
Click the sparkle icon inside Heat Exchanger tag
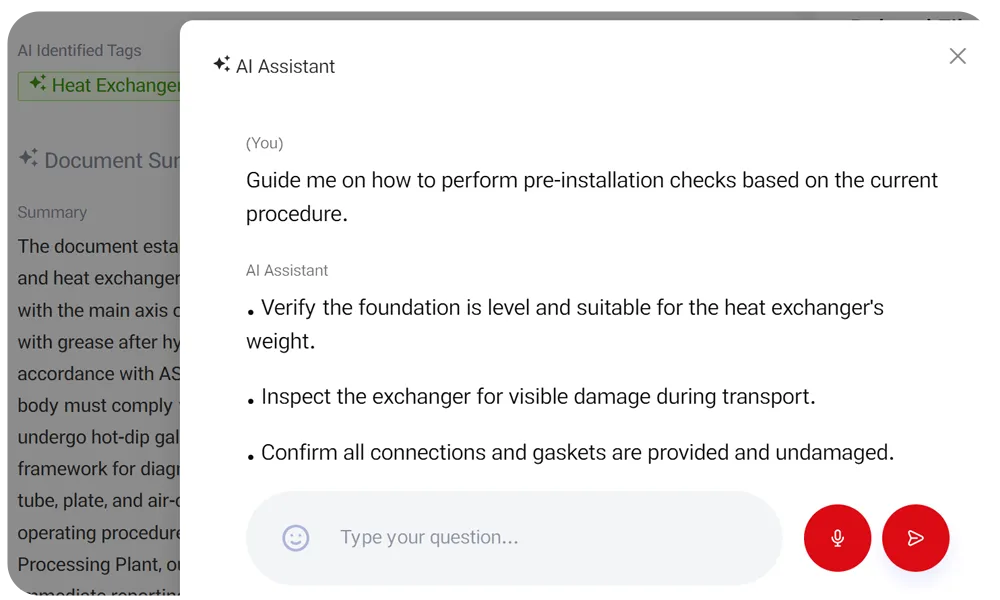[x=38, y=84]
